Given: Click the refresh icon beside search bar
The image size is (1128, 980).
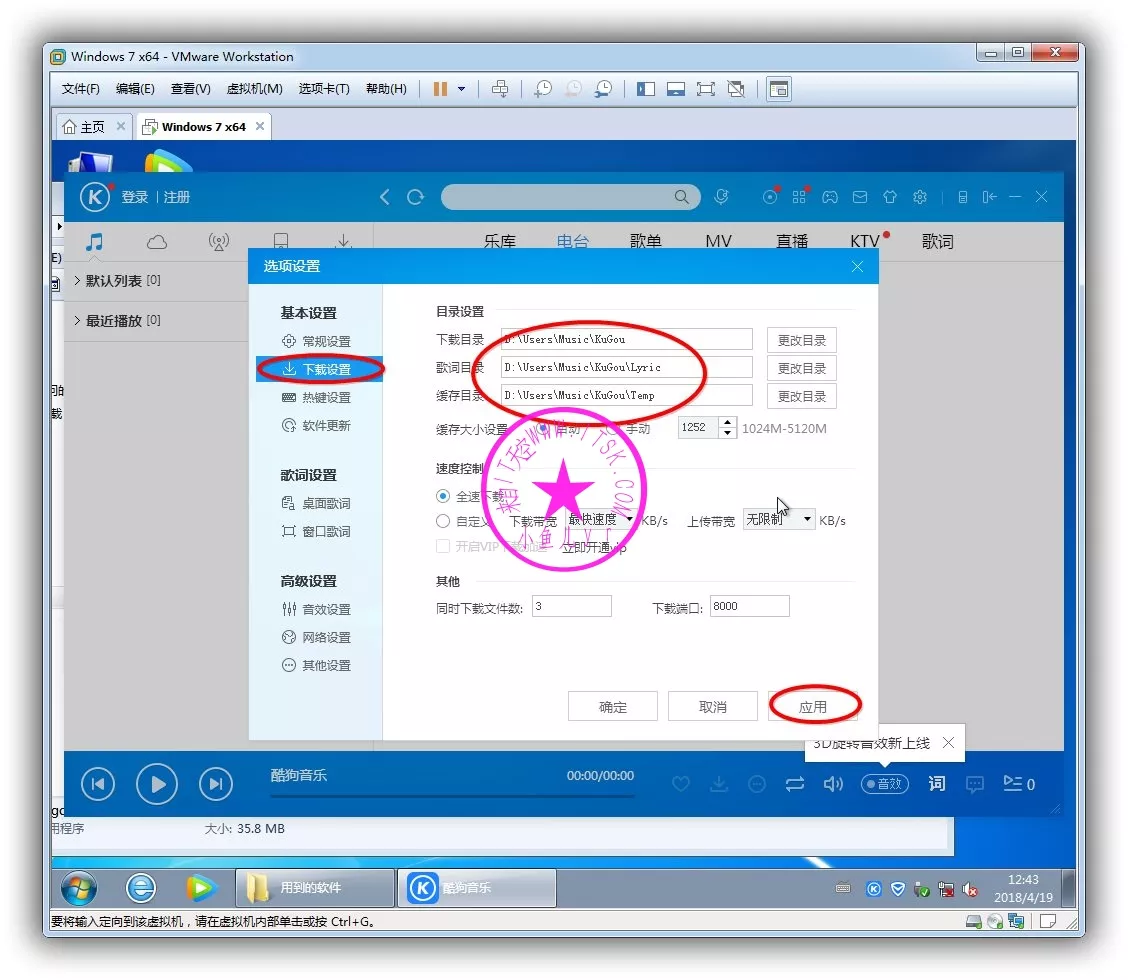Looking at the screenshot, I should tap(415, 197).
